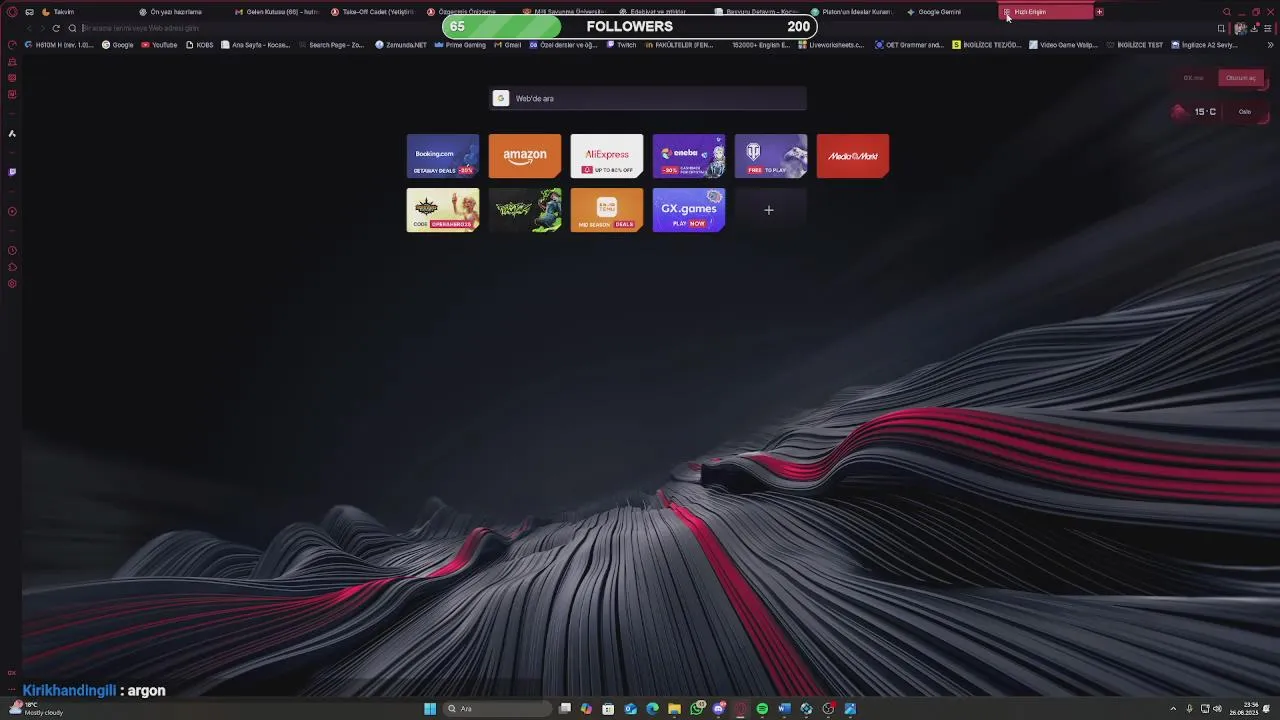Open the Google bookmark
The height and width of the screenshot is (720, 1280).
tap(118, 45)
